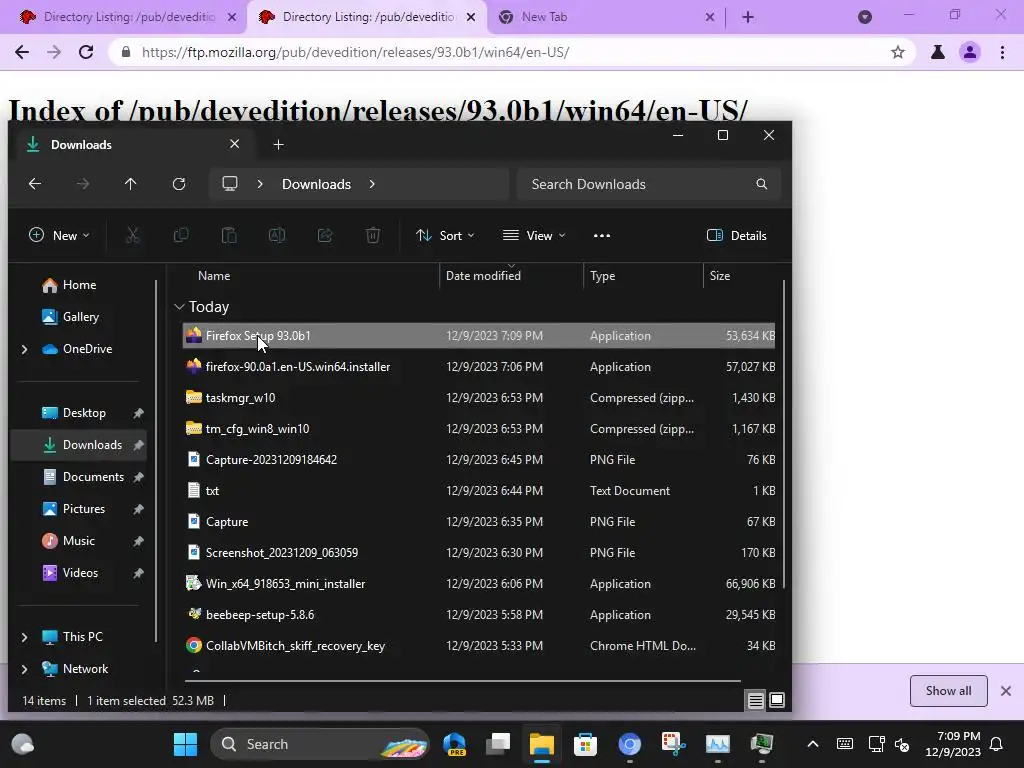The image size is (1024, 768).
Task: Expand OneDrive in navigation pane
Action: coord(24,349)
